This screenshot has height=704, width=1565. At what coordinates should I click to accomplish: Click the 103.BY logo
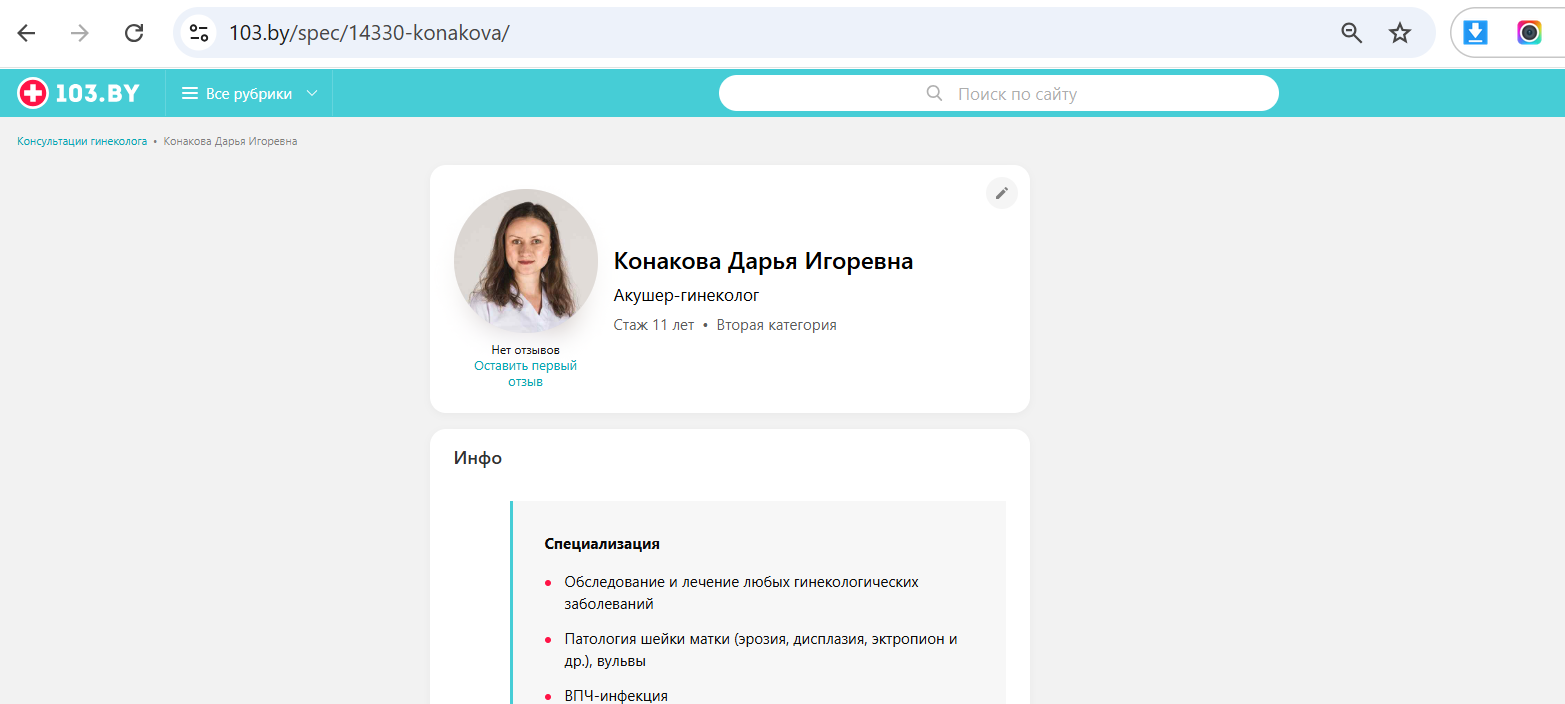pyautogui.click(x=78, y=94)
